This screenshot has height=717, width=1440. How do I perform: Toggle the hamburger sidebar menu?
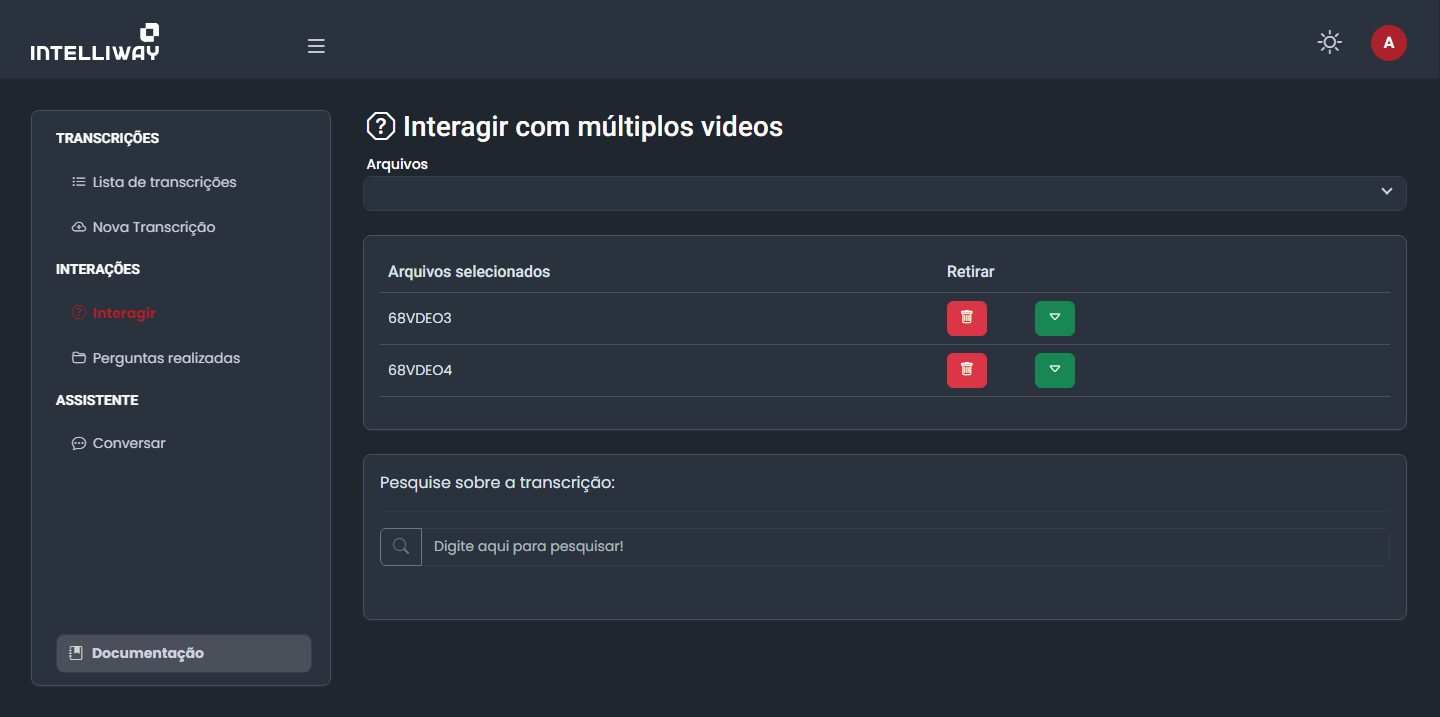pos(316,46)
